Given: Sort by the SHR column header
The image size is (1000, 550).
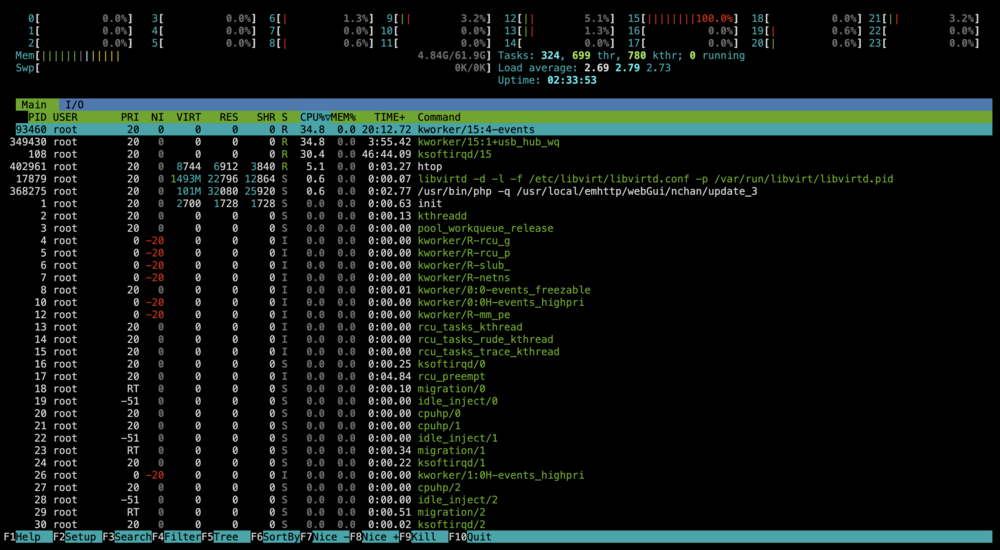Looking at the screenshot, I should point(266,117).
